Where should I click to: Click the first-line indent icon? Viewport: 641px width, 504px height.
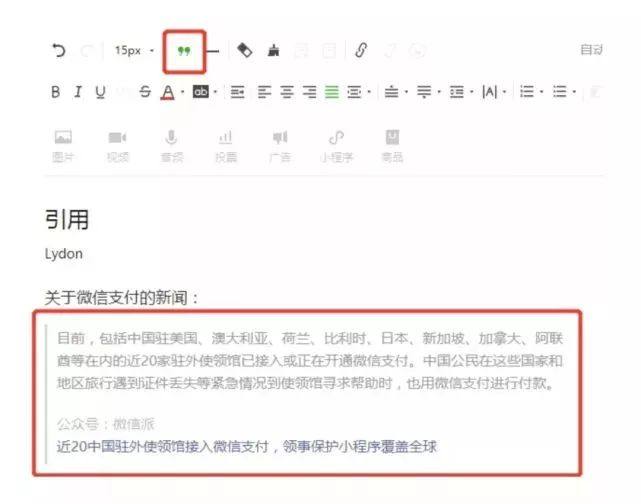pyautogui.click(x=237, y=92)
